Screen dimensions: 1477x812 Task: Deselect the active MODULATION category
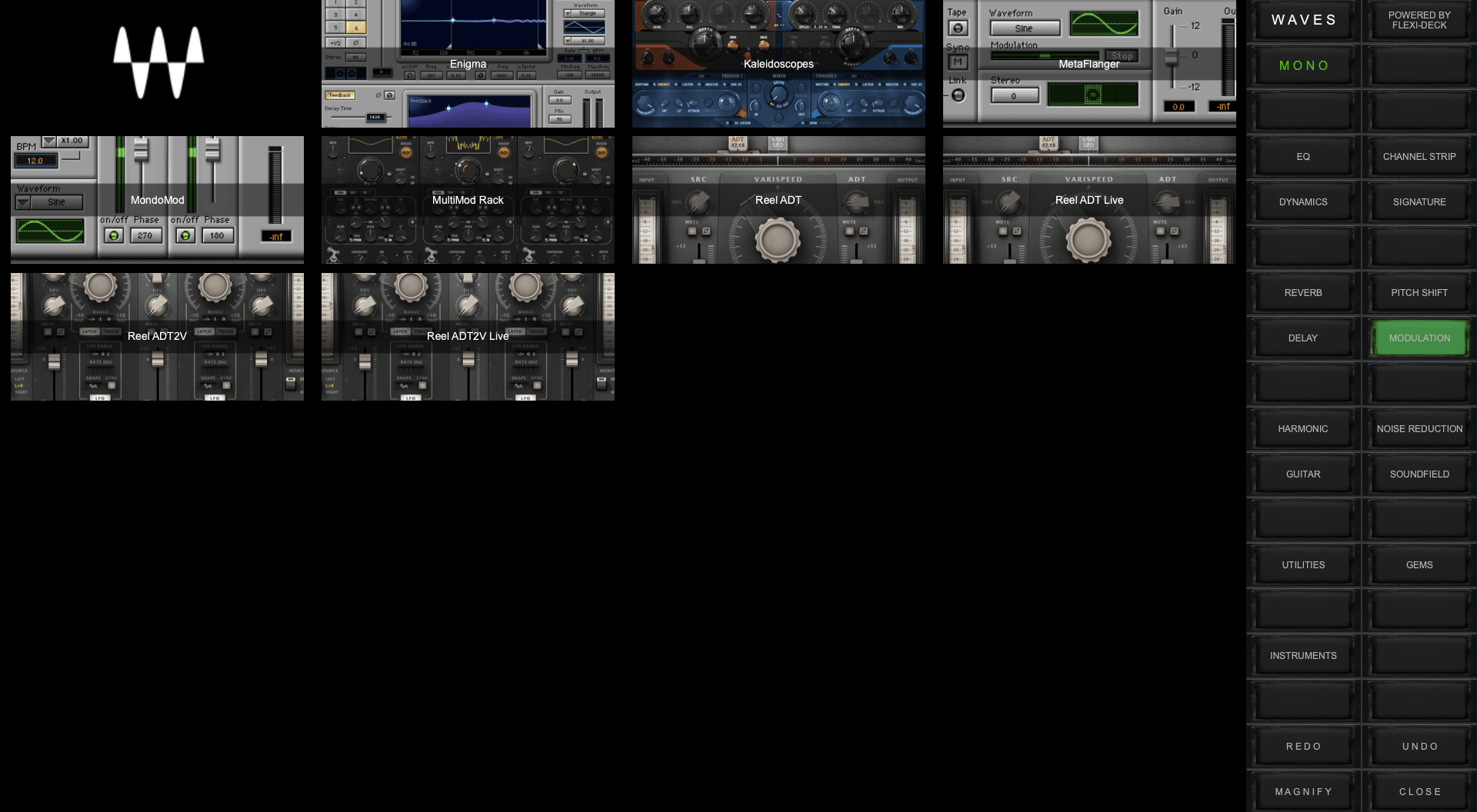click(1419, 338)
